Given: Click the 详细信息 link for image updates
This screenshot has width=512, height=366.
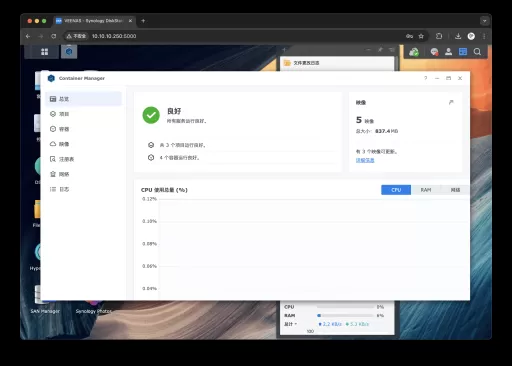Looking at the screenshot, I should 365,160.
